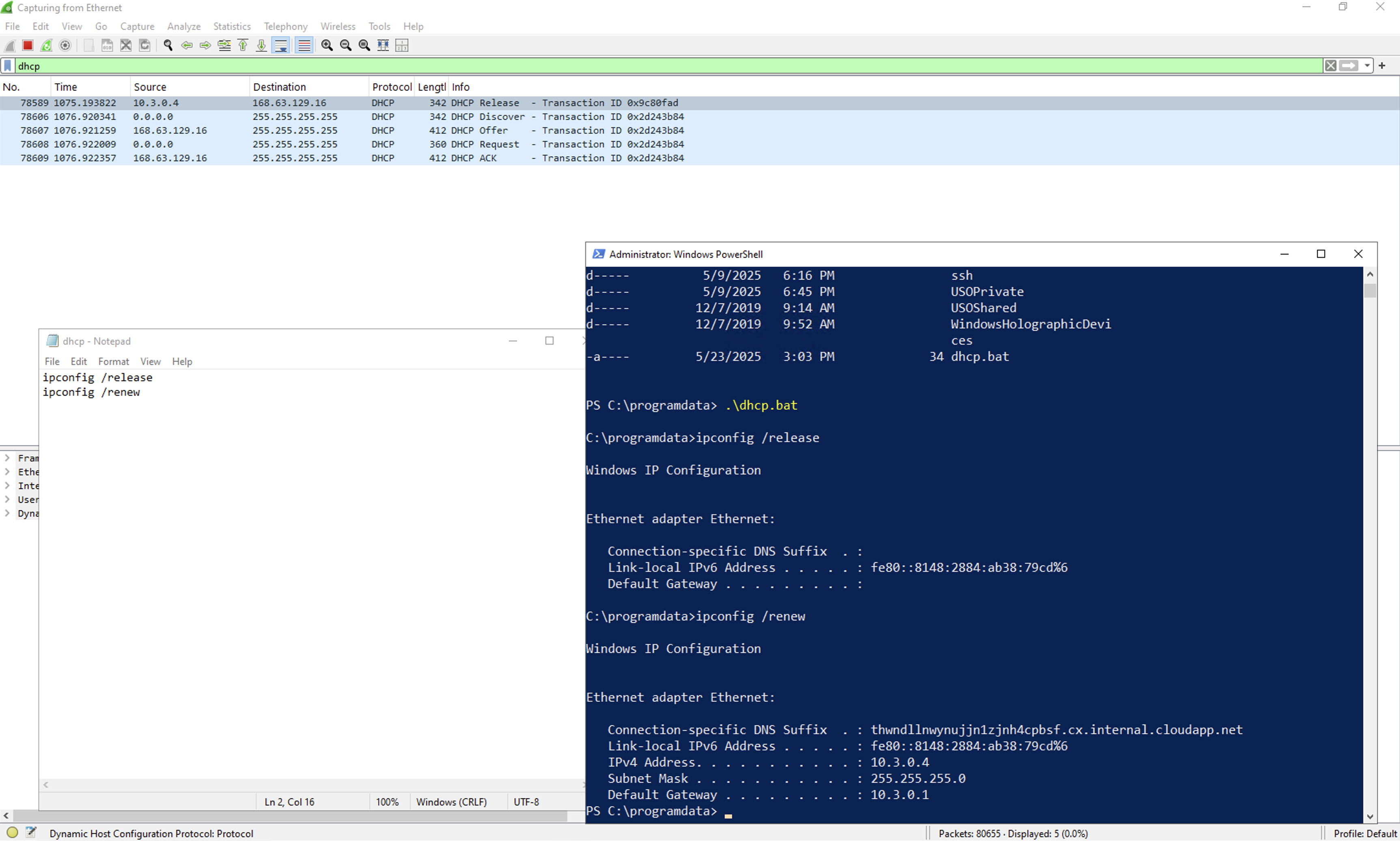Open display filter bookmark icon
The width and height of the screenshot is (1400, 841).
[7, 66]
